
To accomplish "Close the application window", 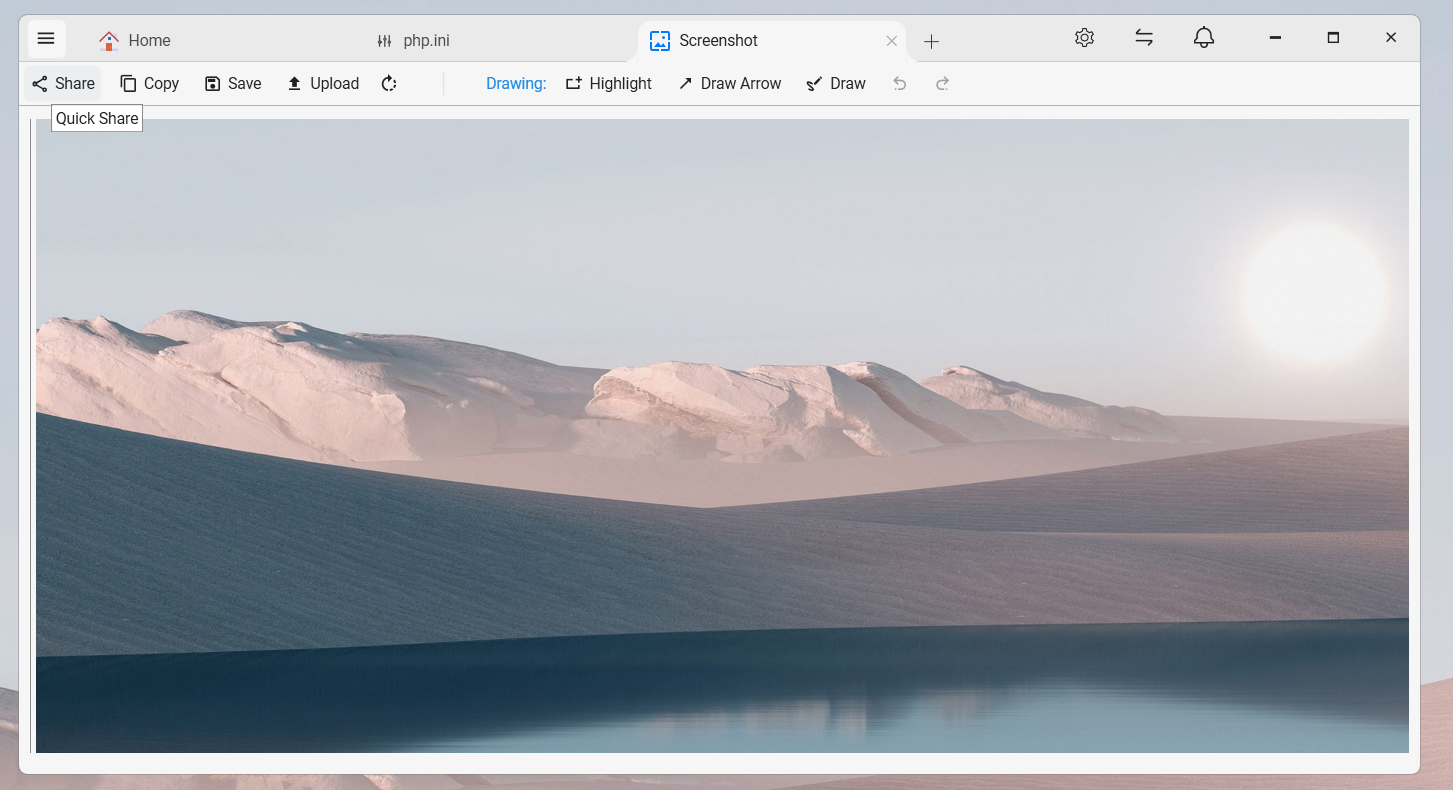I will [1391, 38].
